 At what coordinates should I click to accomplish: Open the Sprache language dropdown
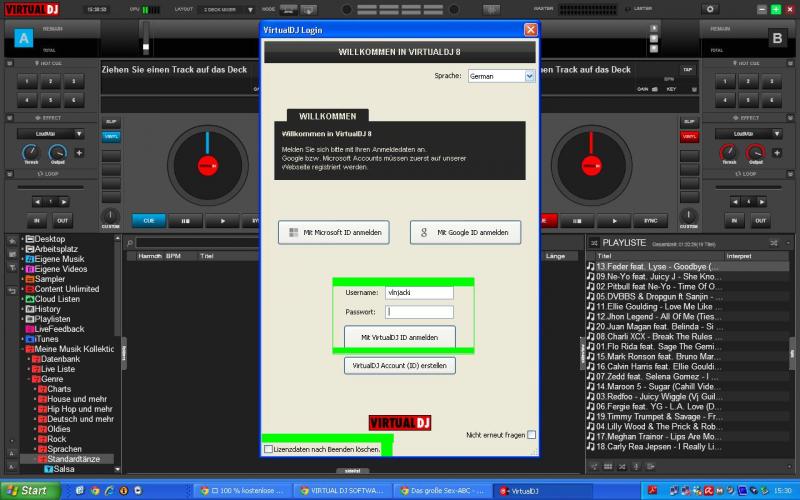click(x=501, y=75)
